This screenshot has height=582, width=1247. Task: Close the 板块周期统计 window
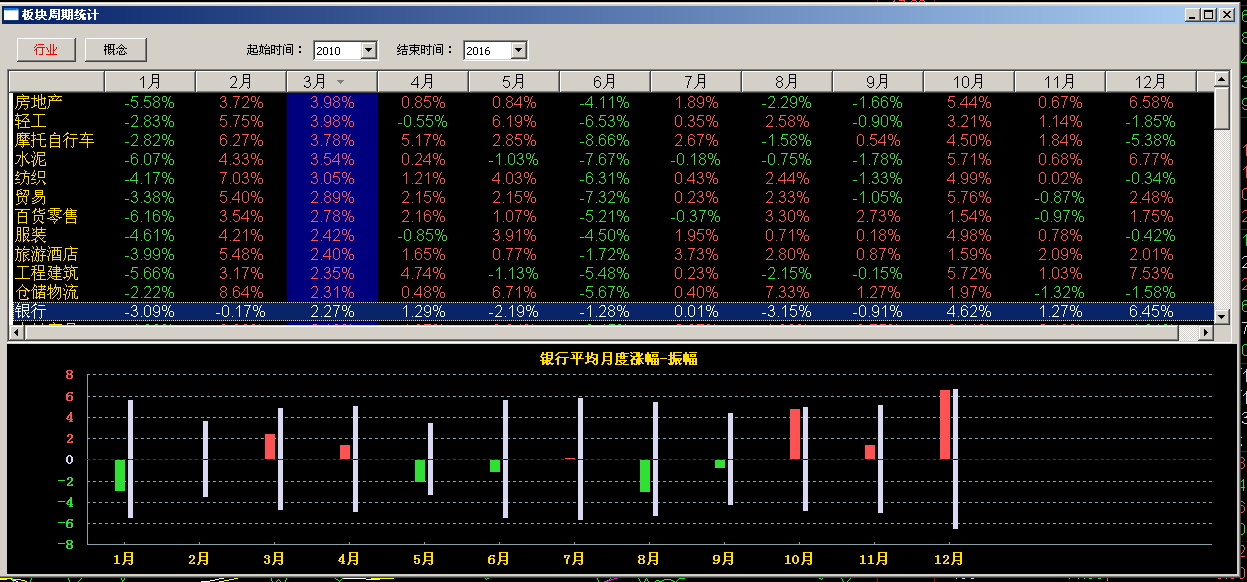(1225, 15)
